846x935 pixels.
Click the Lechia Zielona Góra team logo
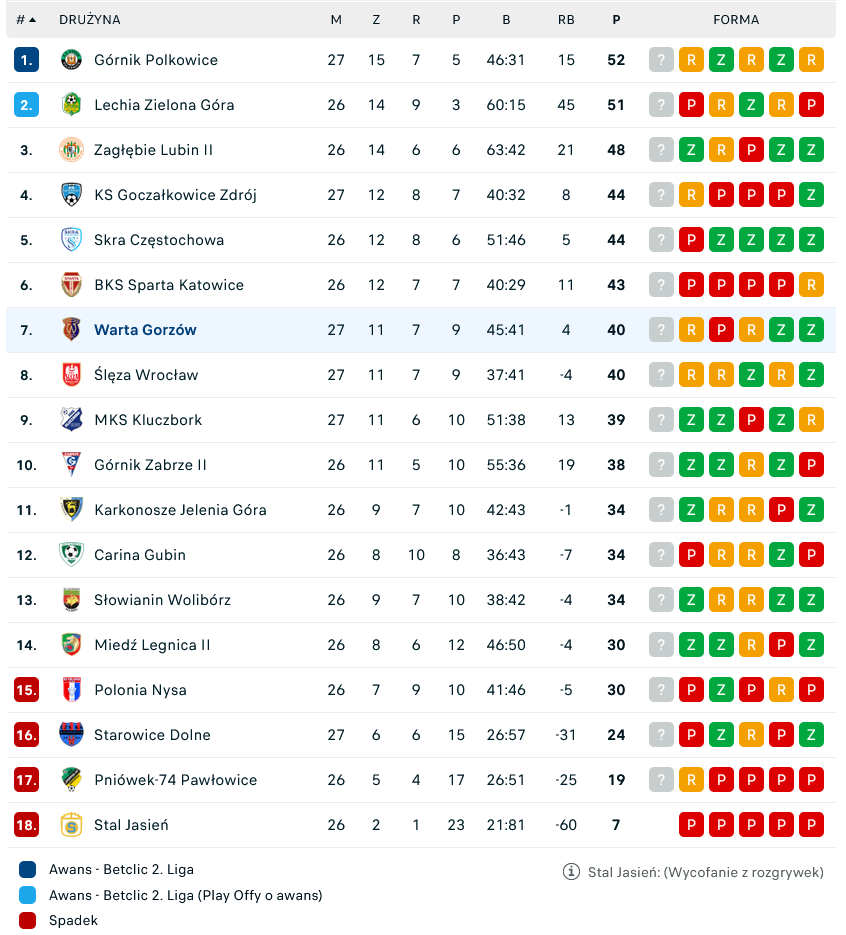click(71, 105)
